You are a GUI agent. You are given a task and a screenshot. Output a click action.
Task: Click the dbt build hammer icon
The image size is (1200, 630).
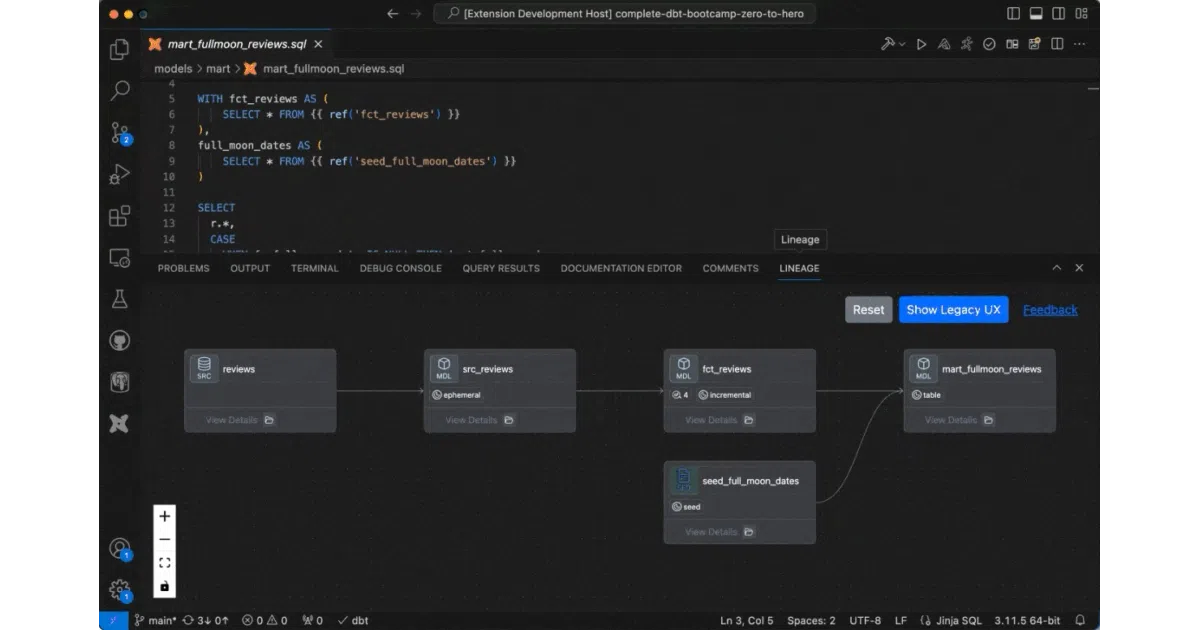click(887, 44)
